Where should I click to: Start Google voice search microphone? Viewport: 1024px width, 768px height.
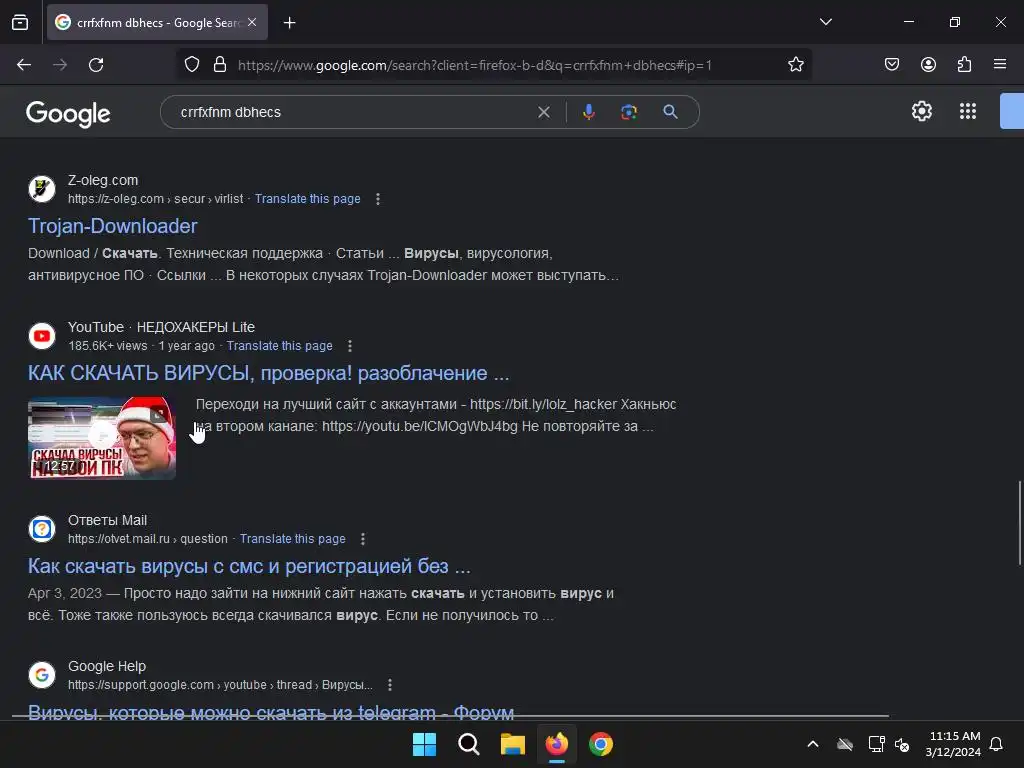pos(588,112)
